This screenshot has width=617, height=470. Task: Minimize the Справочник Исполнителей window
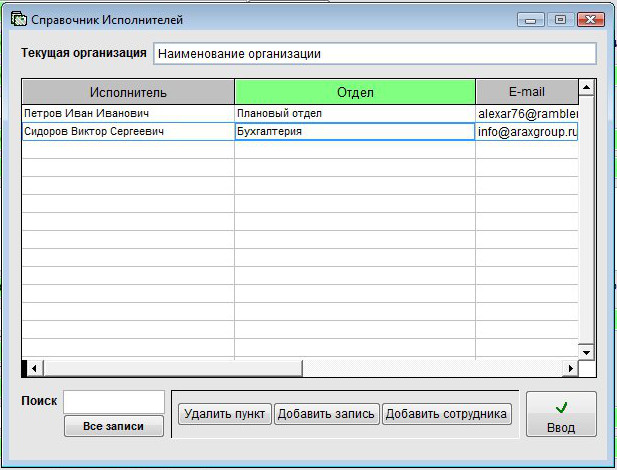tap(530, 20)
